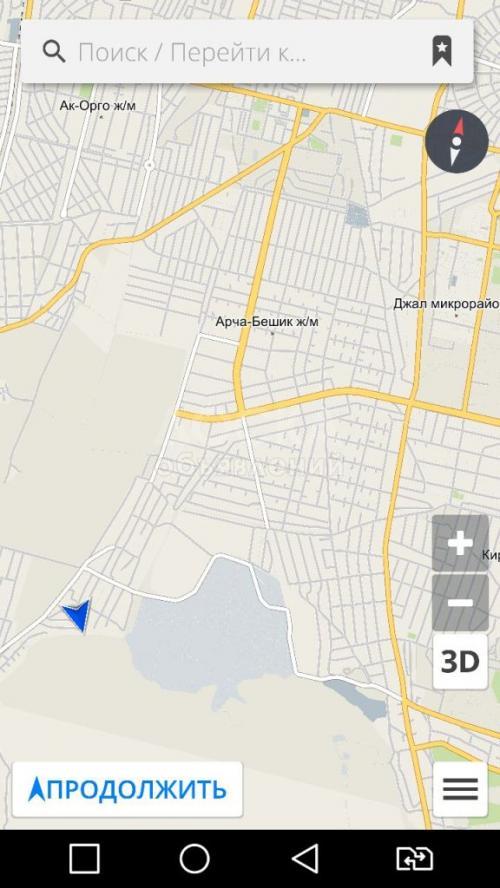Click the Поиск / Перейти к search field
The width and height of the screenshot is (500, 888).
click(x=247, y=52)
